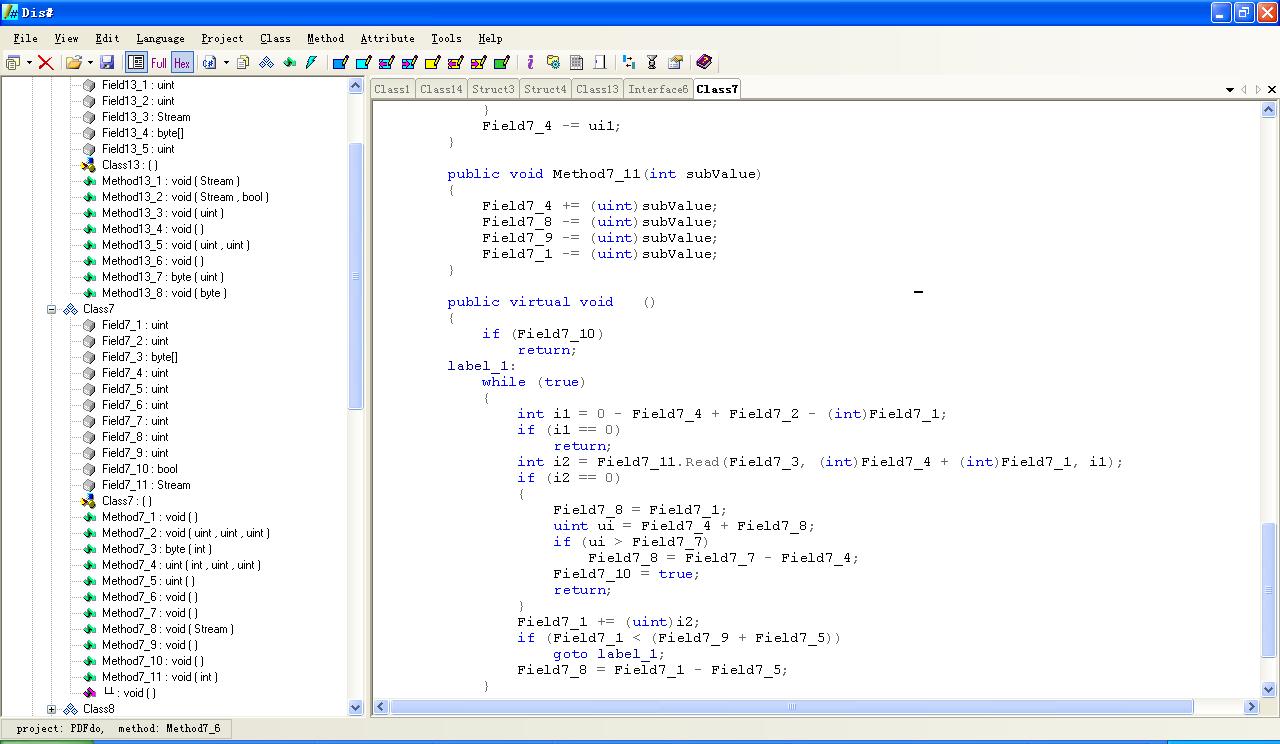Open the open-folder dropdown arrow
Screen dimensions: 1280x744
pyautogui.click(x=89, y=63)
